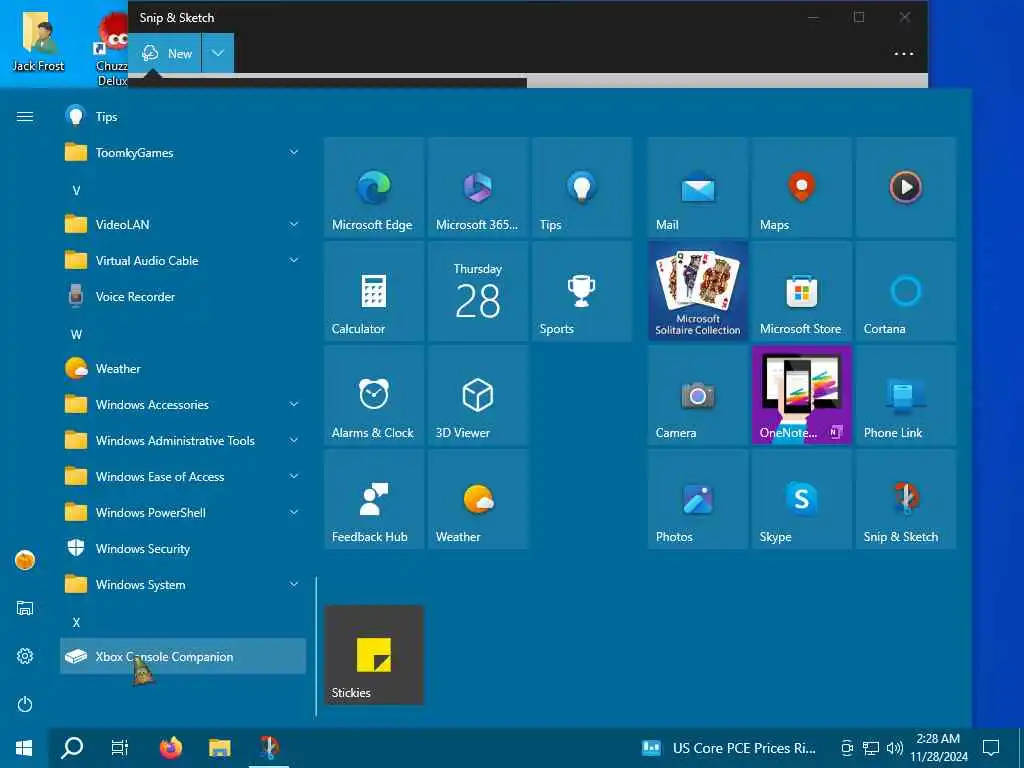Open the Phone Link tile
This screenshot has width=1024, height=768.
(x=905, y=394)
